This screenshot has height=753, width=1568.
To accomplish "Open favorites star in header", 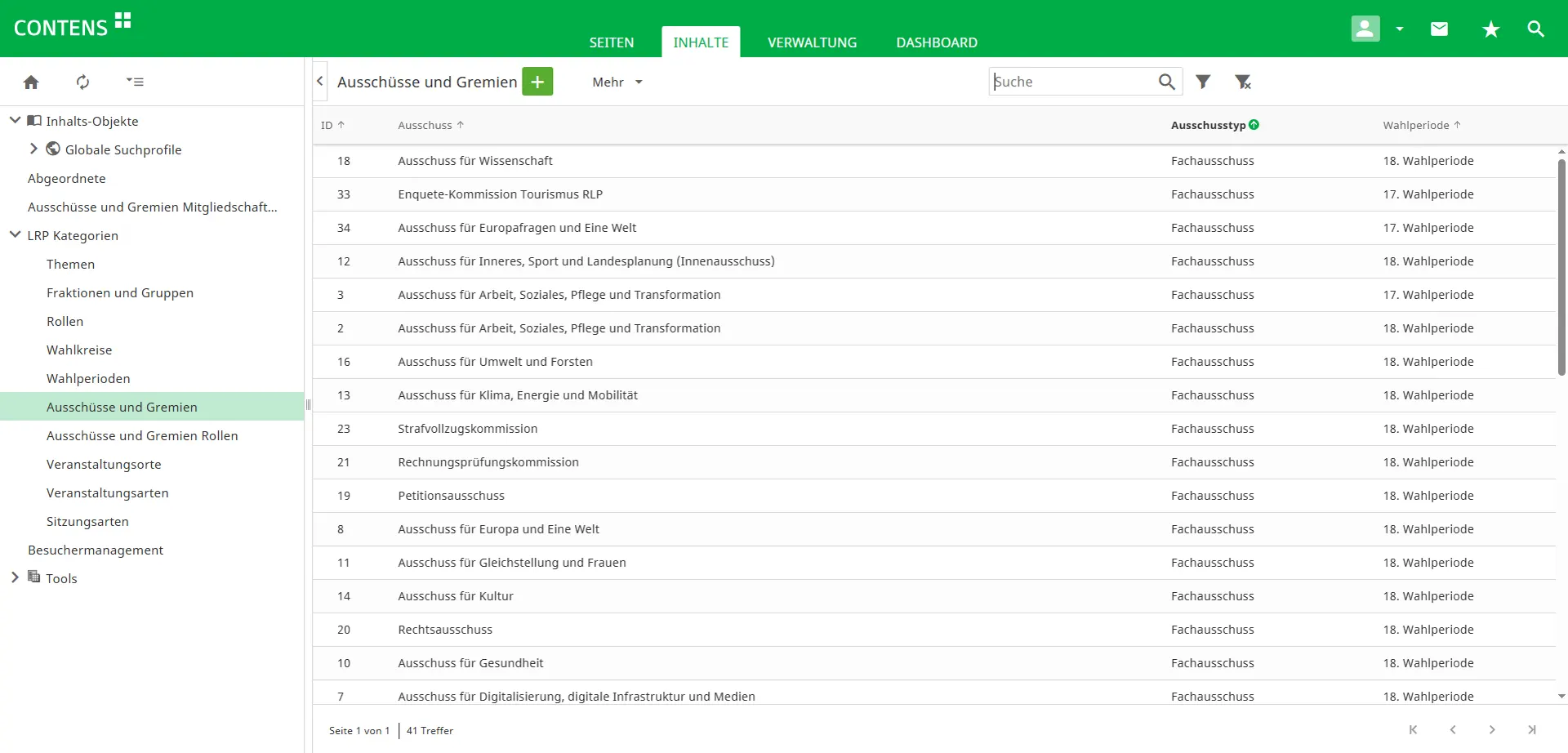I will coord(1490,29).
